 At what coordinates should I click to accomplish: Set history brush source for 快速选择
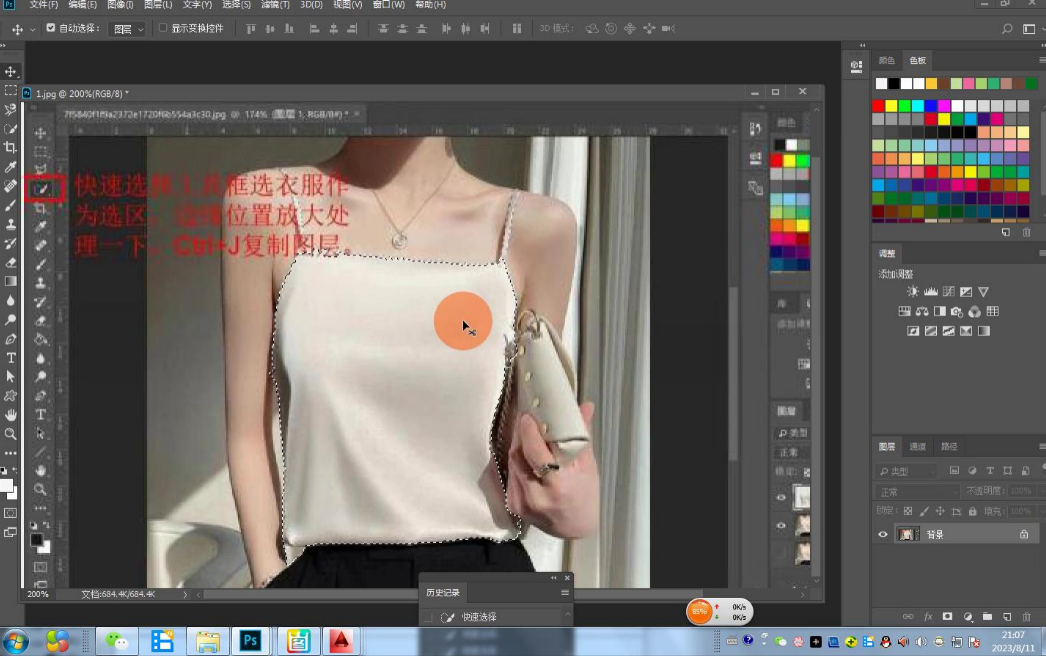pyautogui.click(x=428, y=617)
